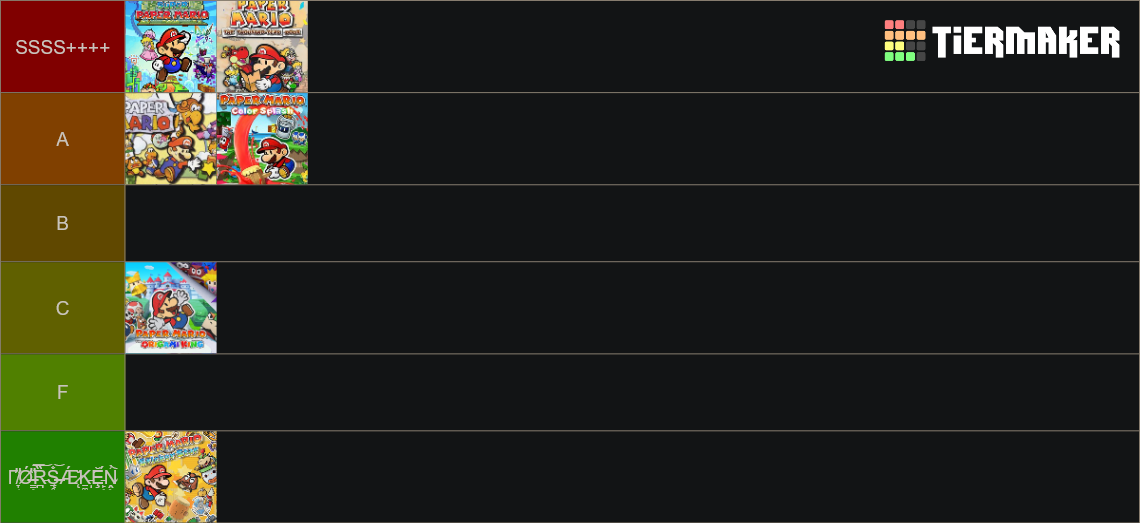Screen dimensions: 1140x523
Task: Select the C tier label cell
Action: coord(63,308)
